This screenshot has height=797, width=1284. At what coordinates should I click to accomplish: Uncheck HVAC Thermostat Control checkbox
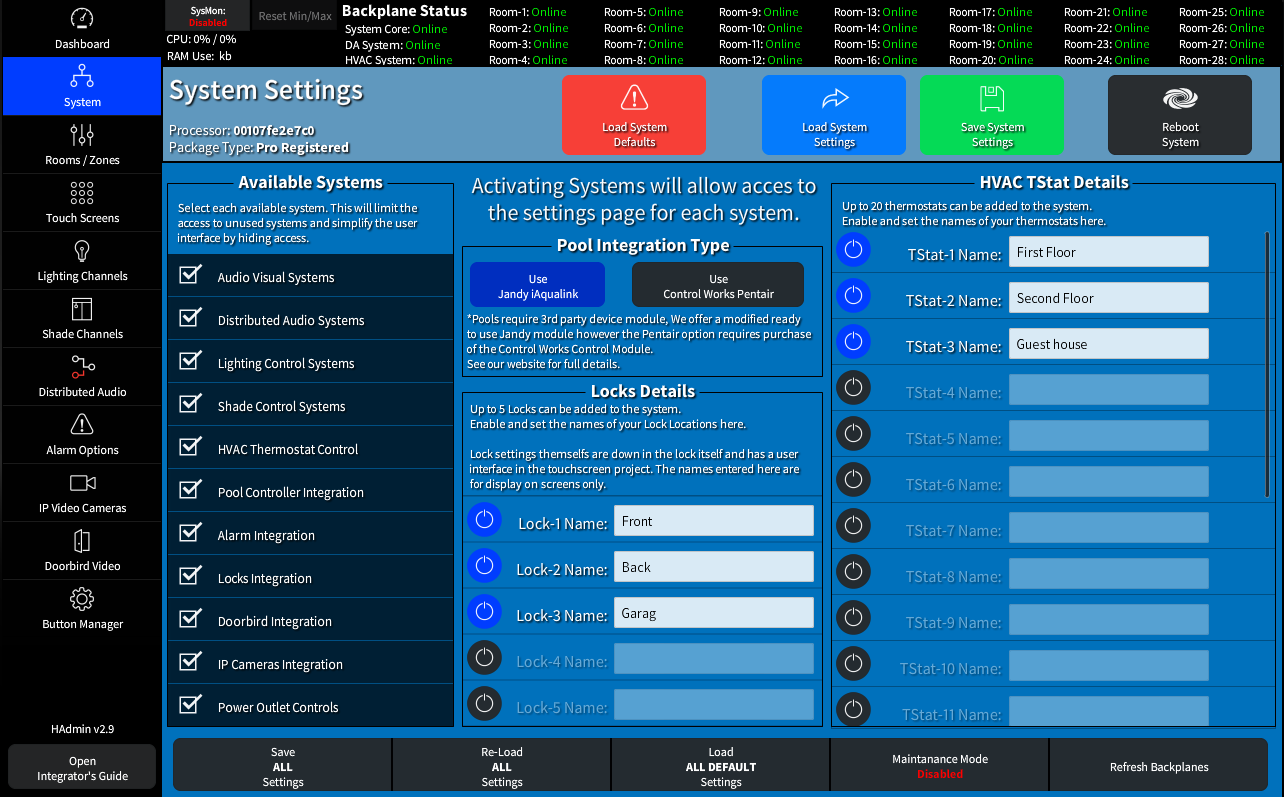[190, 447]
